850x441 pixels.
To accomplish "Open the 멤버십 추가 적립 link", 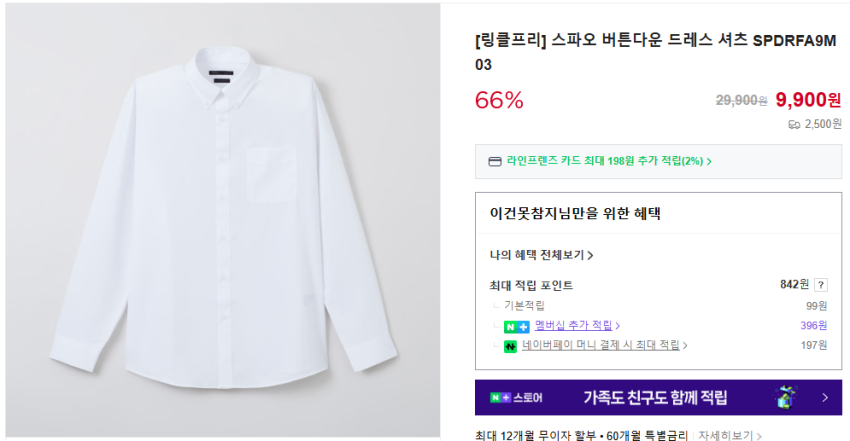I will 573,326.
